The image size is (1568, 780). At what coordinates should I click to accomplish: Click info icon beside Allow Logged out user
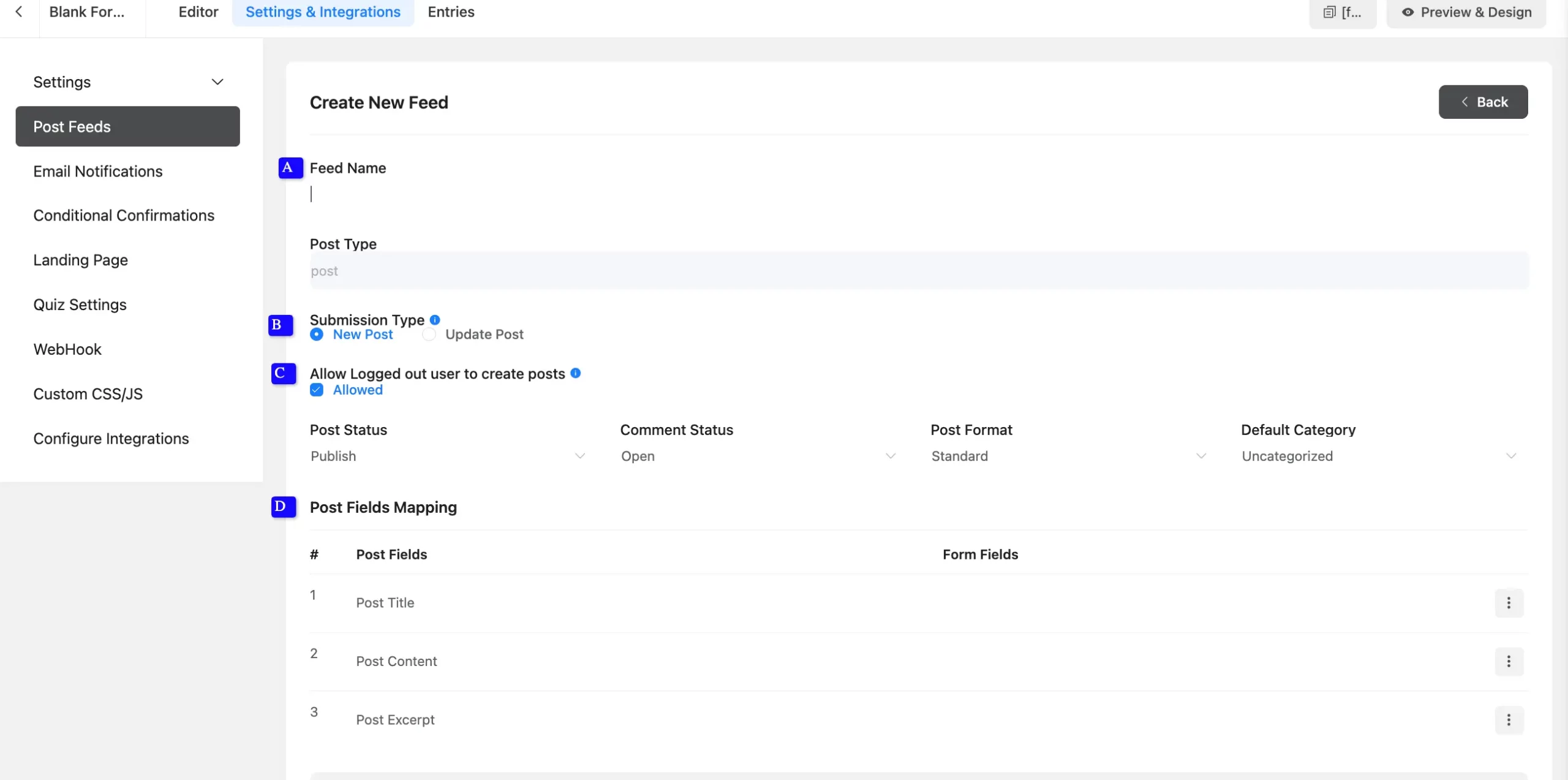pyautogui.click(x=575, y=373)
